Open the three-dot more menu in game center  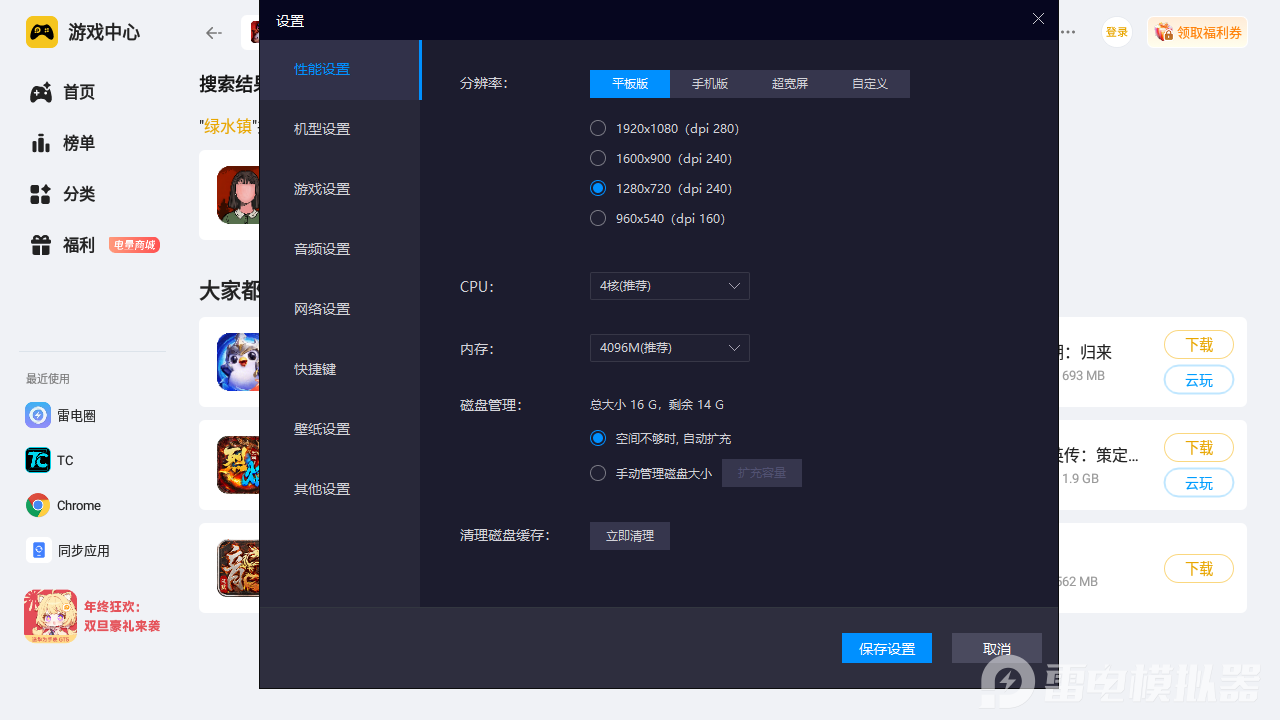[1068, 32]
